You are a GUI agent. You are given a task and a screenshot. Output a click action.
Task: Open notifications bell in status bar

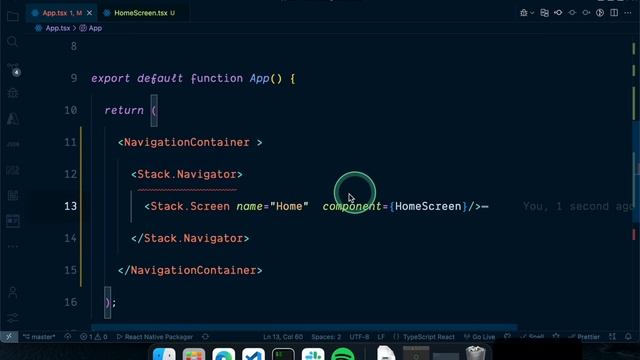tap(628, 337)
